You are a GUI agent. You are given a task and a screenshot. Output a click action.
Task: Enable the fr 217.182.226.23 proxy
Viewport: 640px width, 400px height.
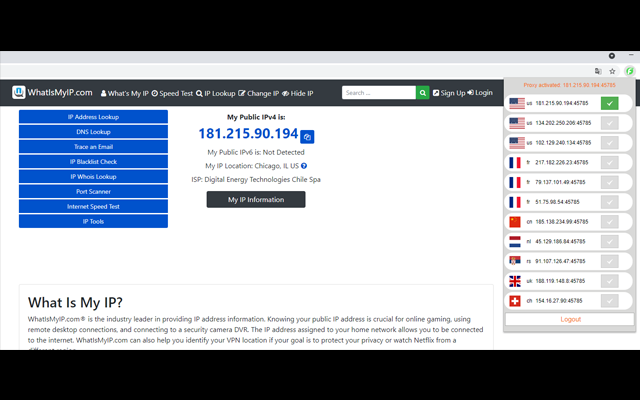[x=609, y=162]
